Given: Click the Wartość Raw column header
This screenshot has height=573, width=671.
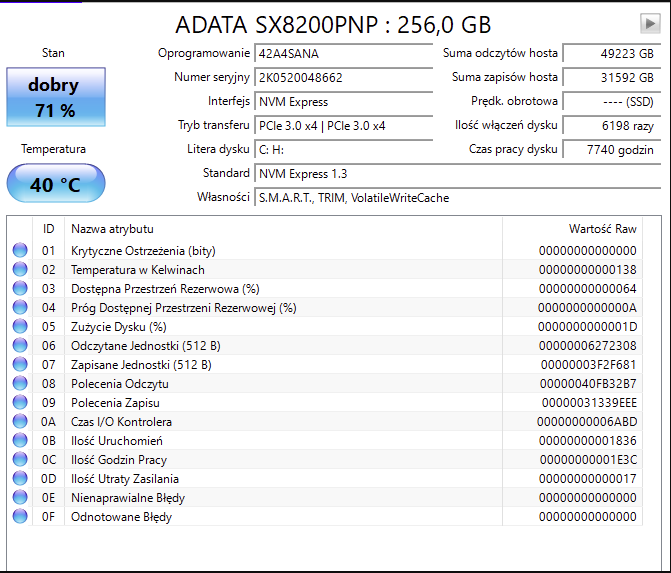Looking at the screenshot, I should [602, 229].
